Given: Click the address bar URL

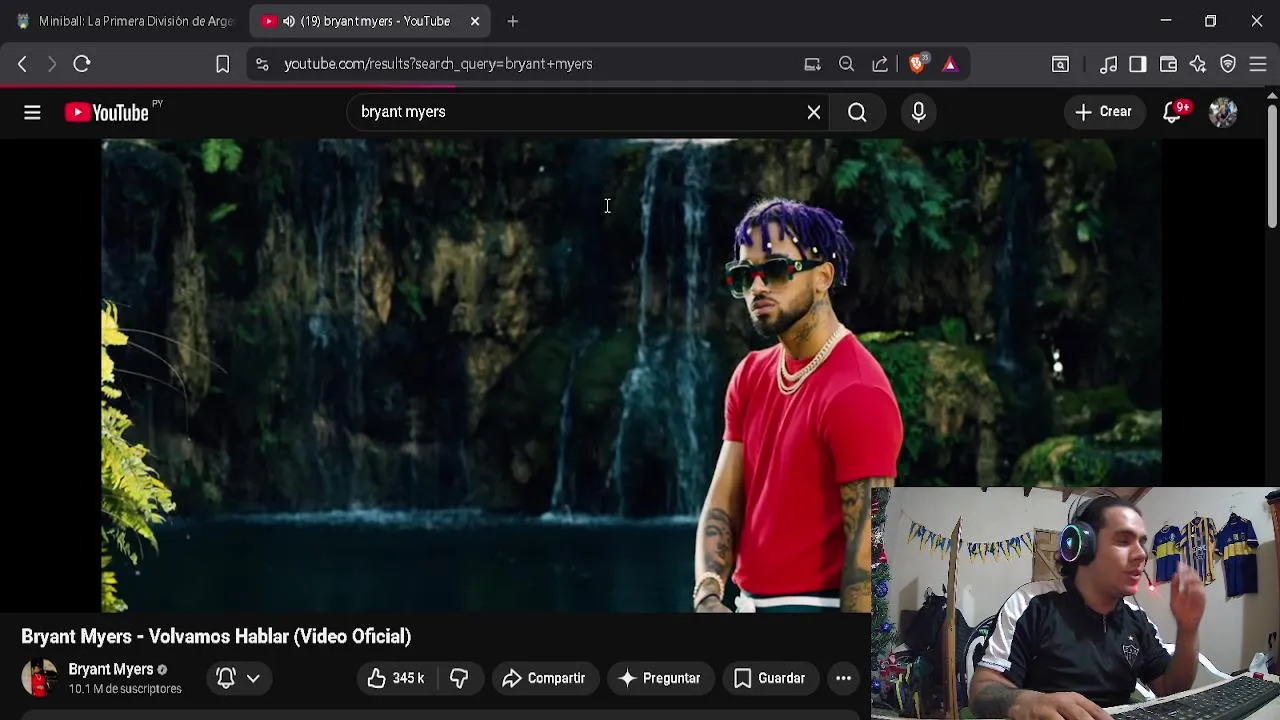Looking at the screenshot, I should point(438,64).
